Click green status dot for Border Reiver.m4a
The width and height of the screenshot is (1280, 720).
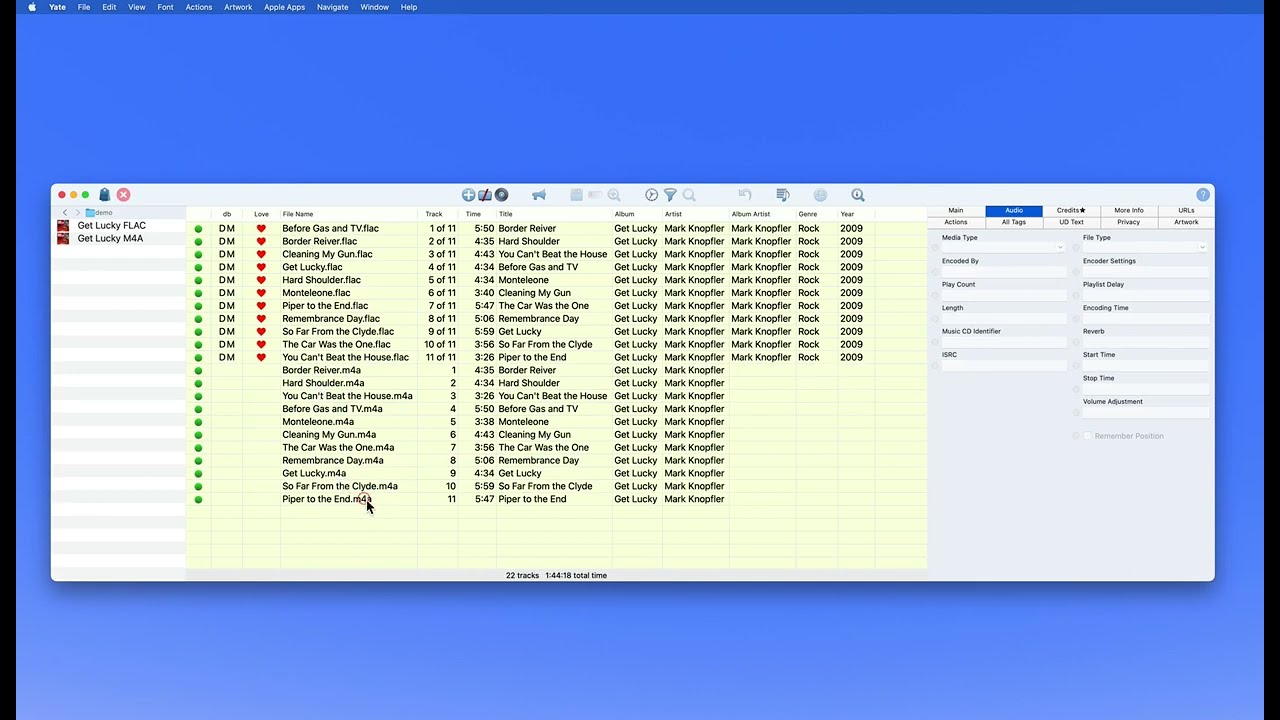(198, 370)
